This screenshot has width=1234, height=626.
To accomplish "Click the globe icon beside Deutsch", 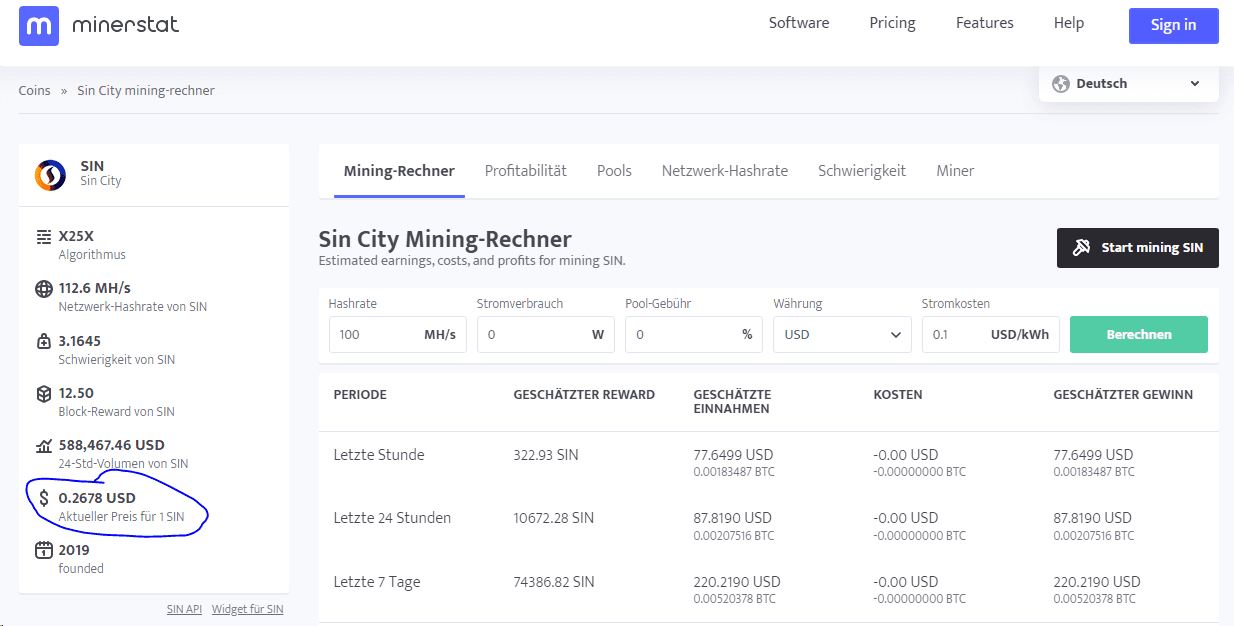I will (1061, 84).
